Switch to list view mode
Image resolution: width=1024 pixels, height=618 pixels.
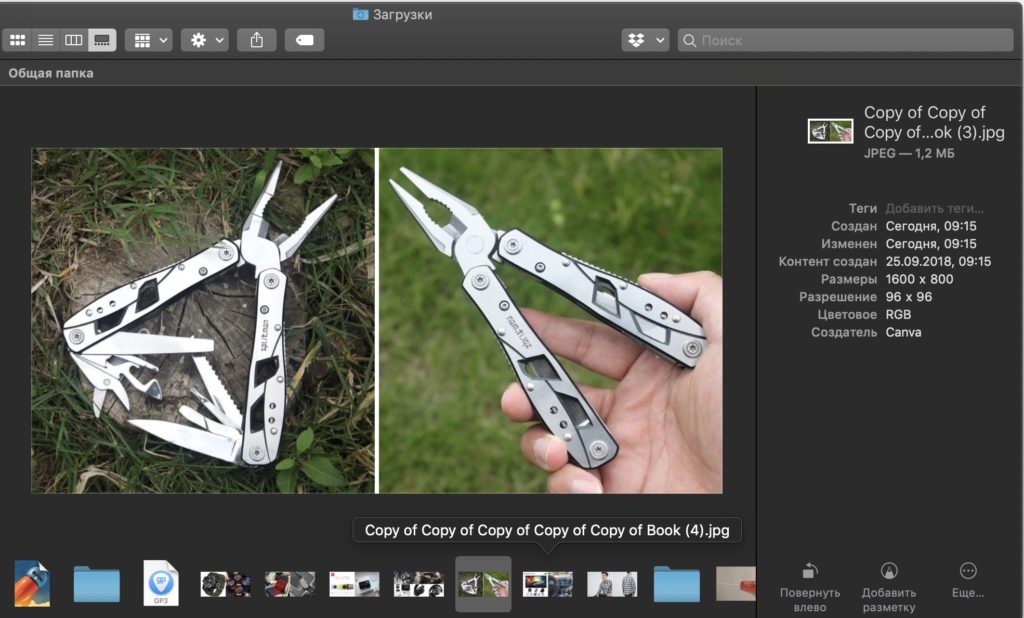click(45, 40)
